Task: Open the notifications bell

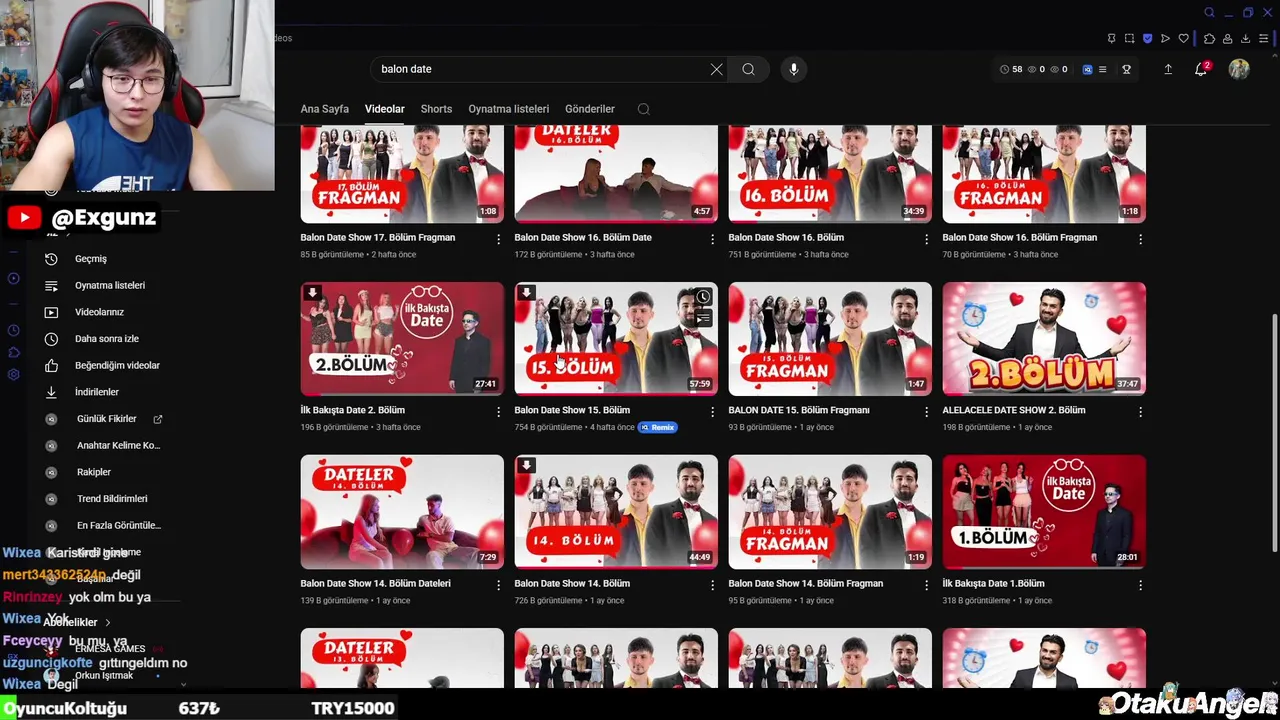Action: pyautogui.click(x=1202, y=69)
